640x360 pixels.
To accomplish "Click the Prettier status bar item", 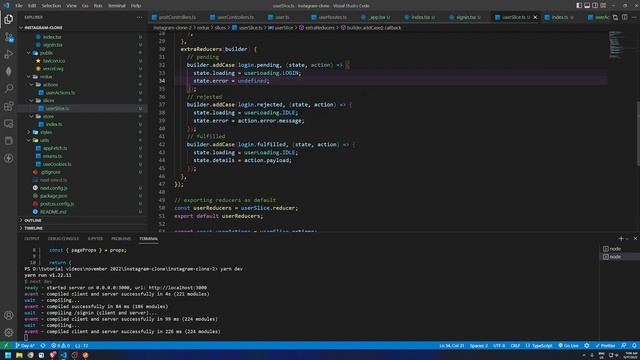I will 605,346.
